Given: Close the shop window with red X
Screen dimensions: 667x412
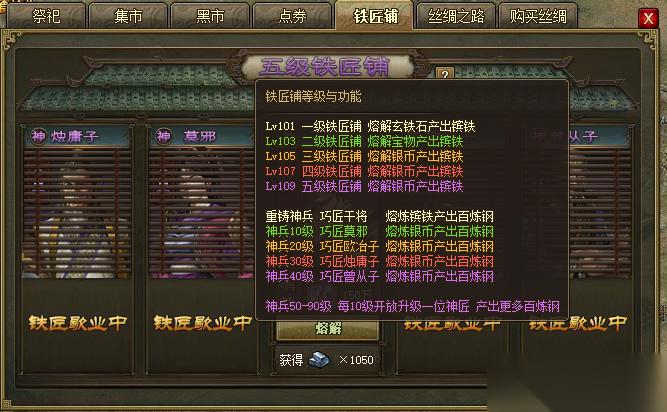Looking at the screenshot, I should coord(648,18).
